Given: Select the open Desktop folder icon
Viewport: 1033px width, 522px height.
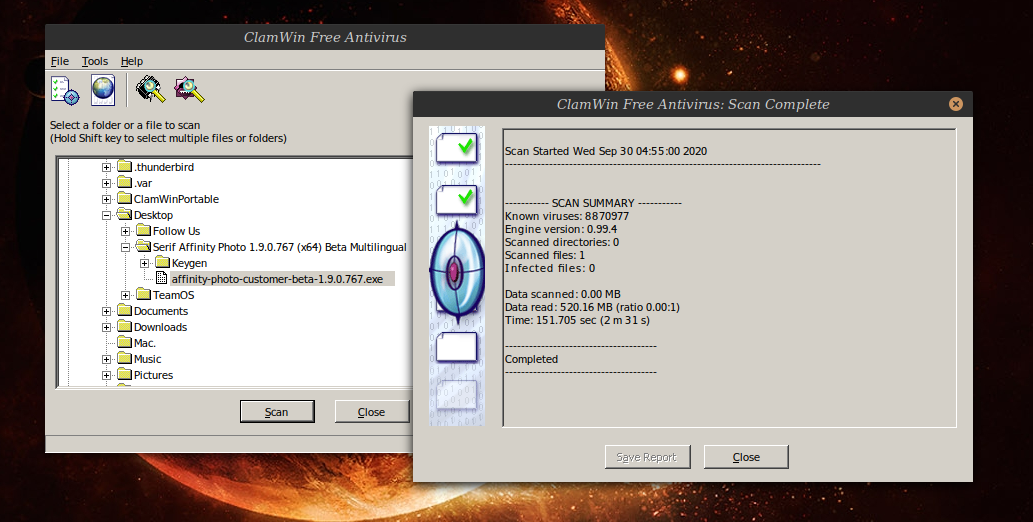Looking at the screenshot, I should click(x=125, y=214).
